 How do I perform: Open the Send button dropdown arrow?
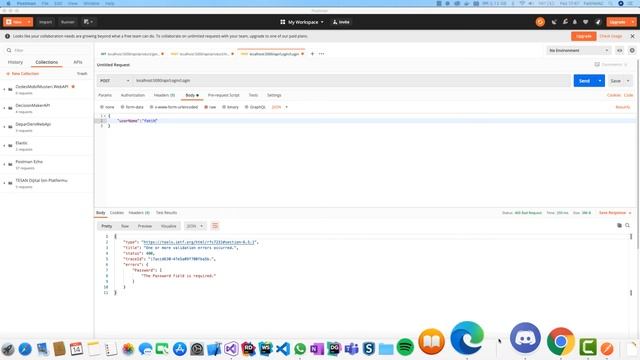pos(600,81)
